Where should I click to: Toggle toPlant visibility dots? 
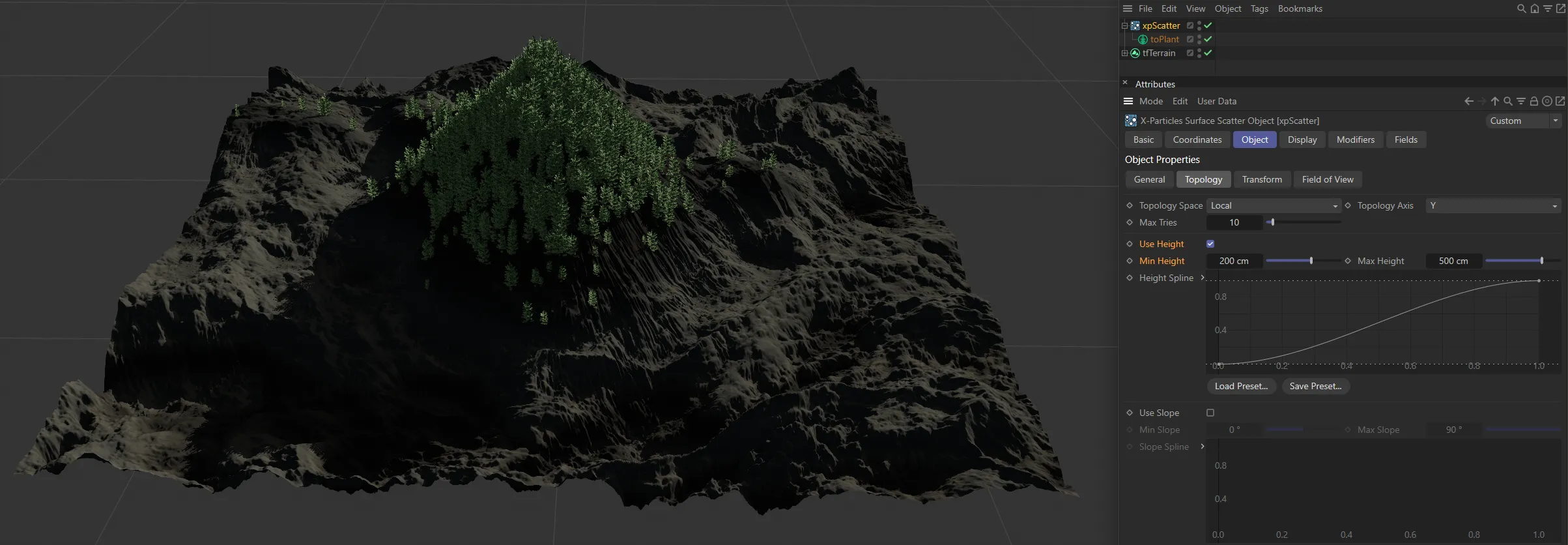pyautogui.click(x=1199, y=39)
